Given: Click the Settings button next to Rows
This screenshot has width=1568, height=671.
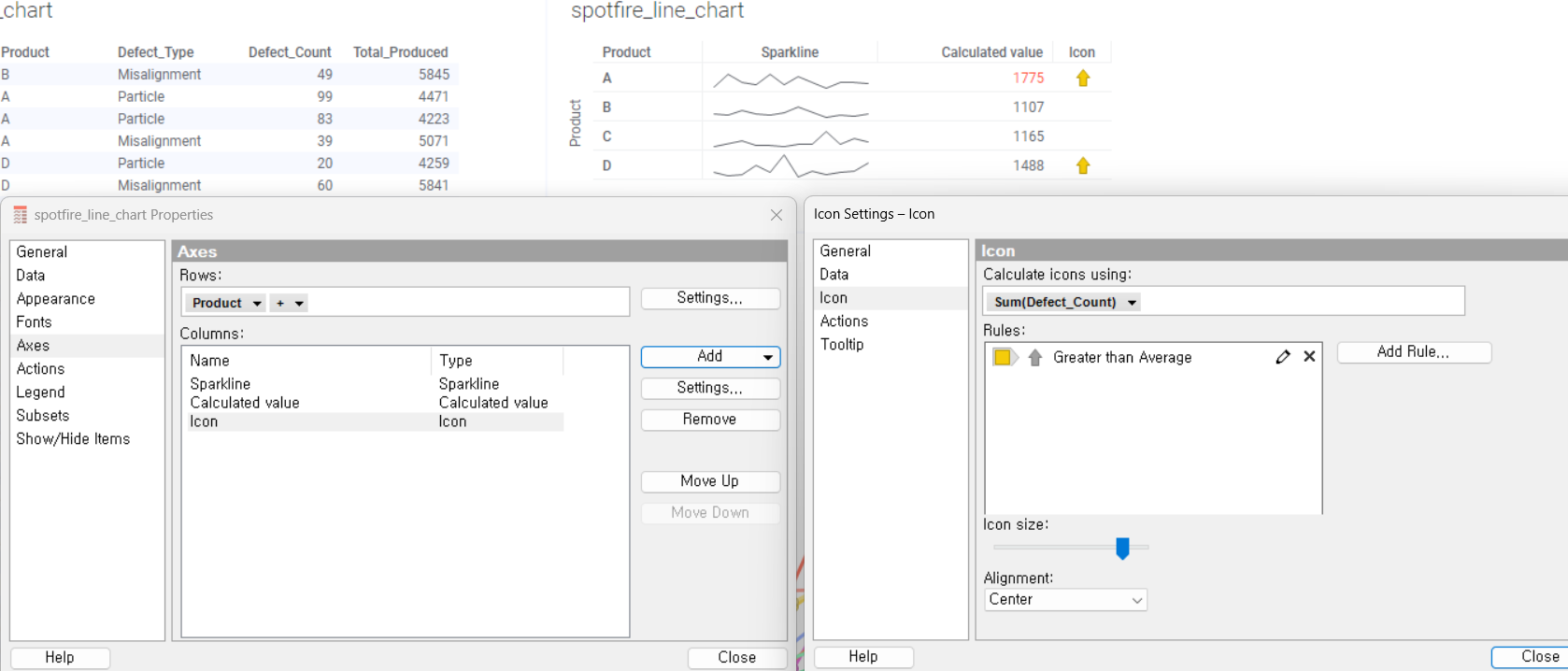Looking at the screenshot, I should 710,298.
